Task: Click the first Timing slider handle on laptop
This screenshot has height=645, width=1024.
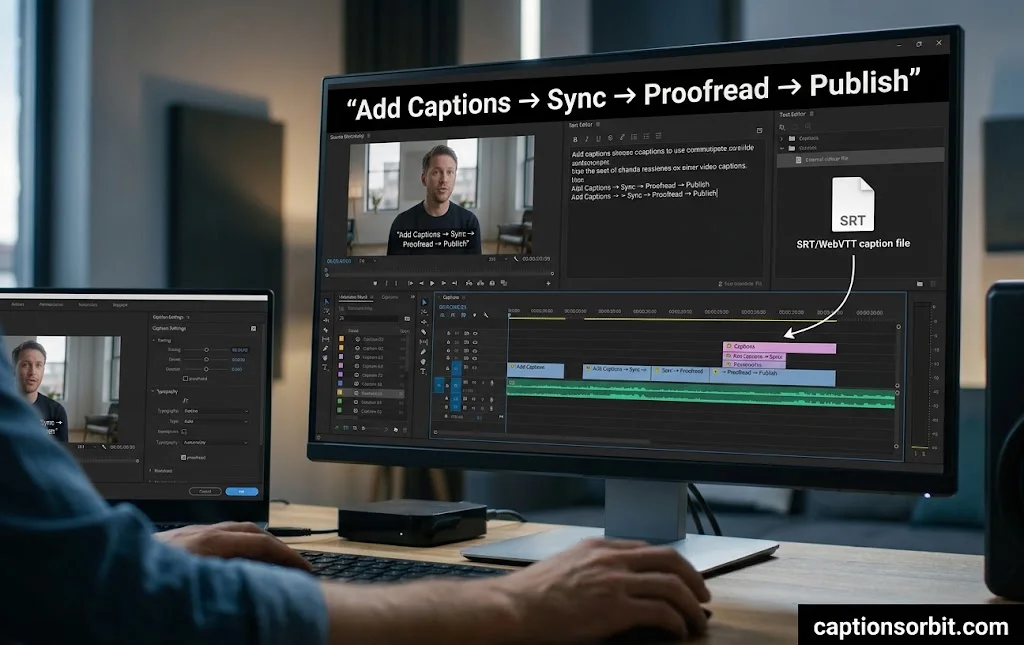Action: coord(206,350)
